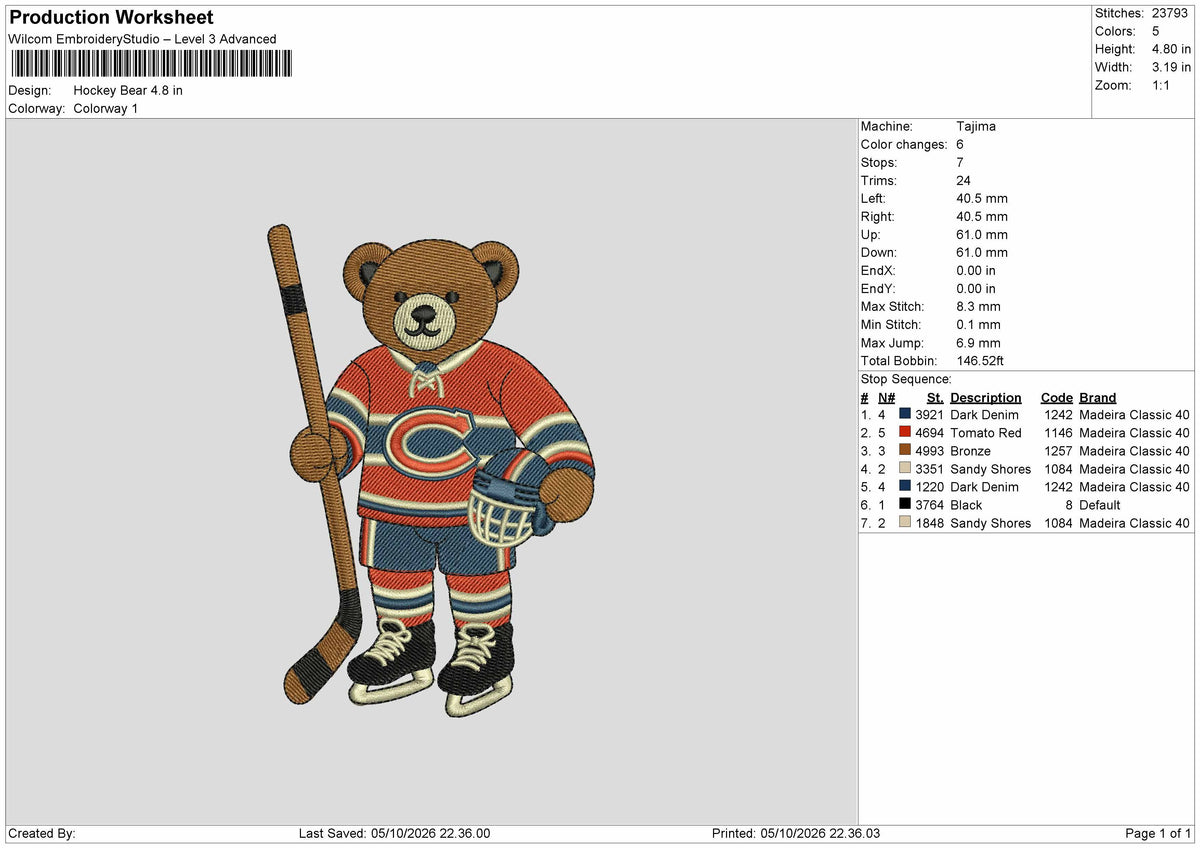The width and height of the screenshot is (1200, 848).
Task: Click the 'Stop Sequence:' label
Action: (906, 379)
